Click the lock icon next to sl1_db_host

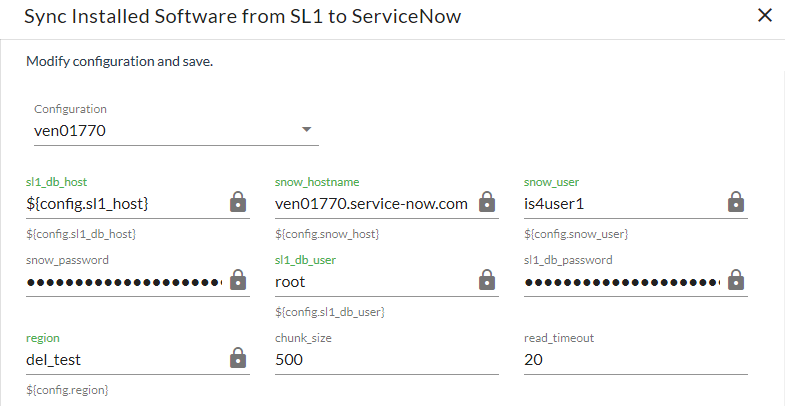pyautogui.click(x=238, y=203)
